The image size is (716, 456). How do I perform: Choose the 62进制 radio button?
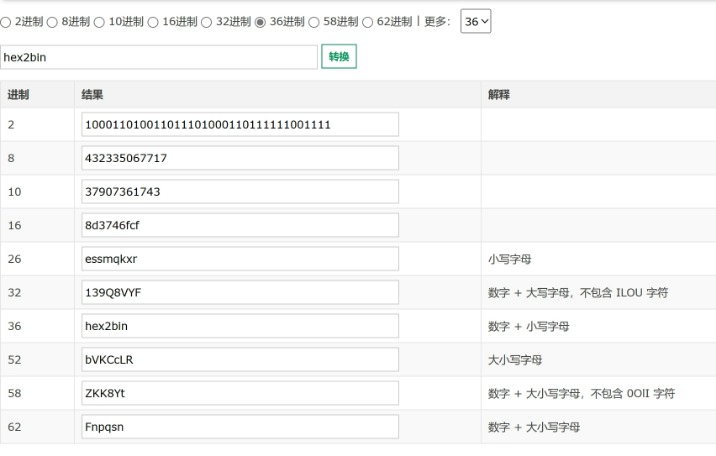point(368,21)
